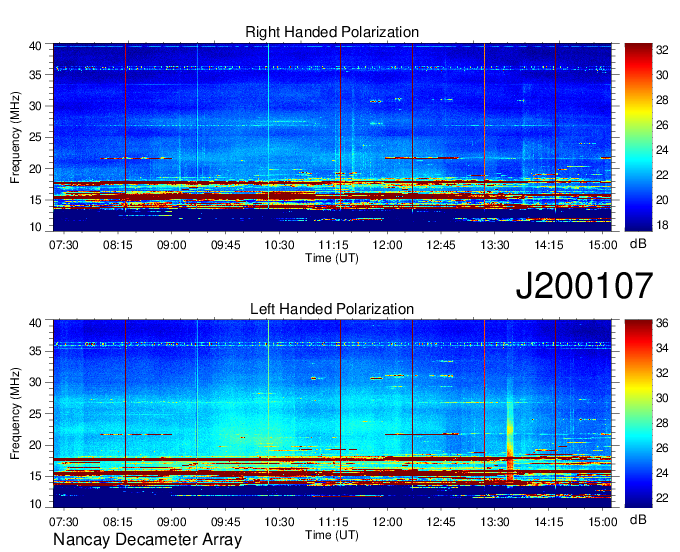Click the Left Handed plot's colorbar

pos(638,414)
